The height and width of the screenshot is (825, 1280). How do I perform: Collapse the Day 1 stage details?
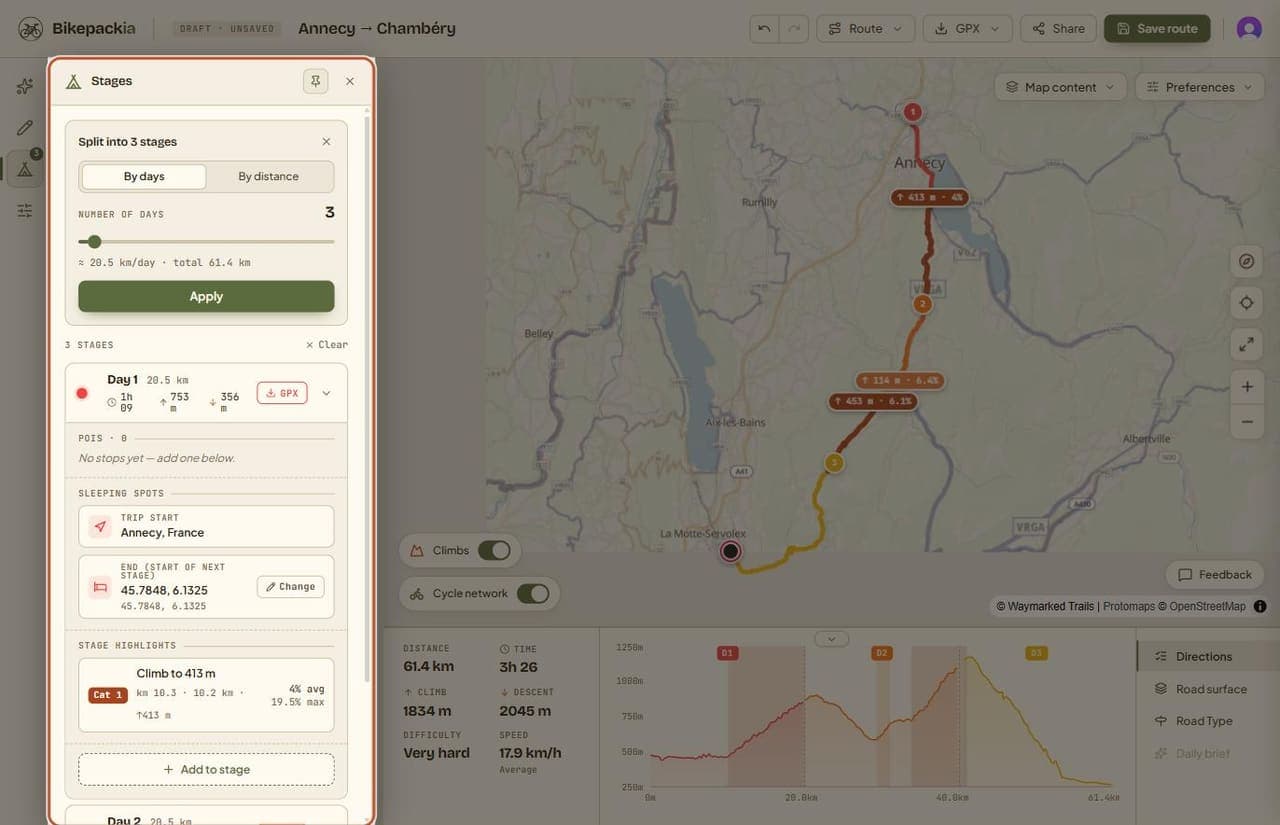(x=326, y=393)
